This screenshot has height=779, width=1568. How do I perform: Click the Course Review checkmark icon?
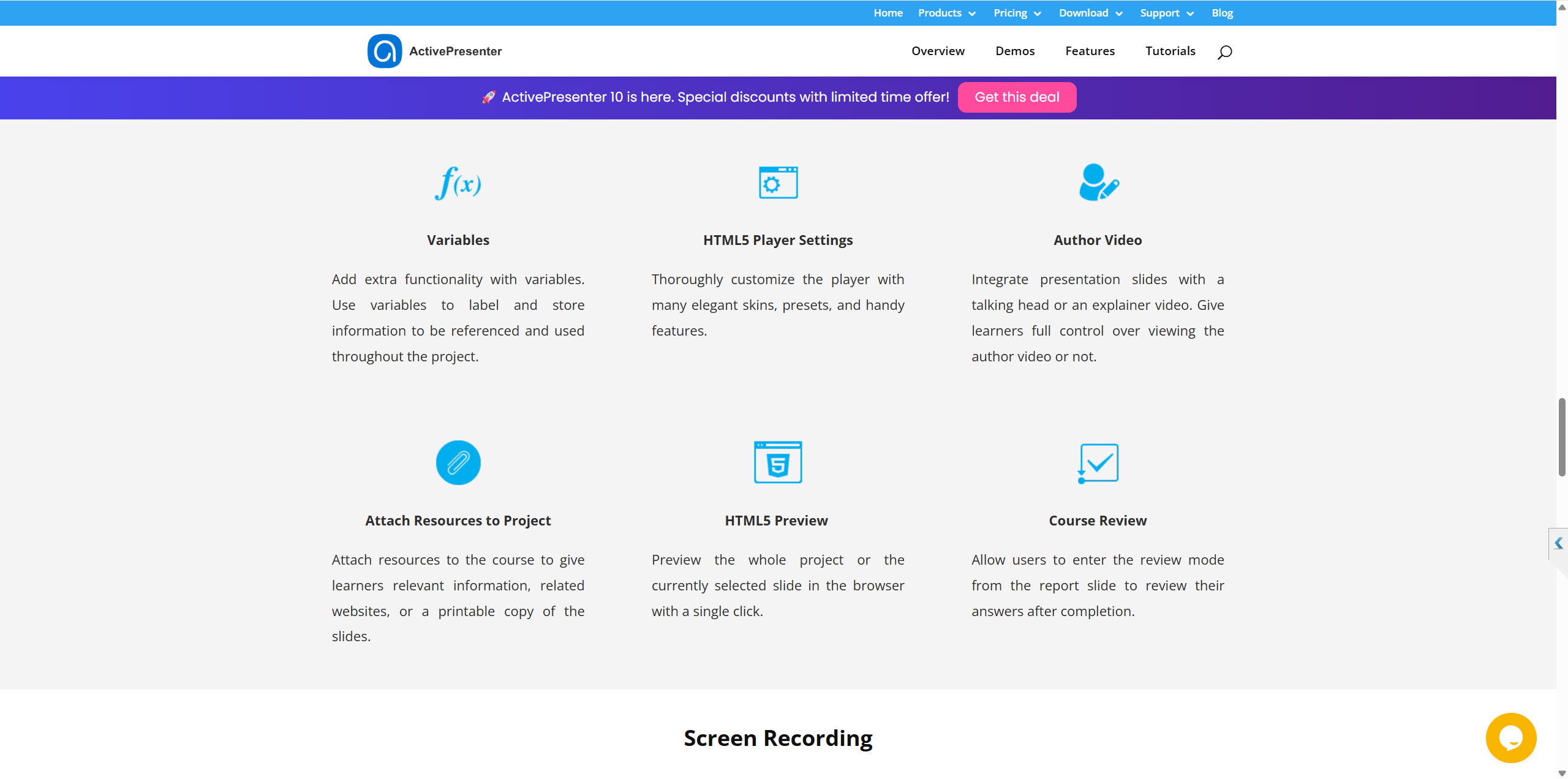tap(1098, 463)
